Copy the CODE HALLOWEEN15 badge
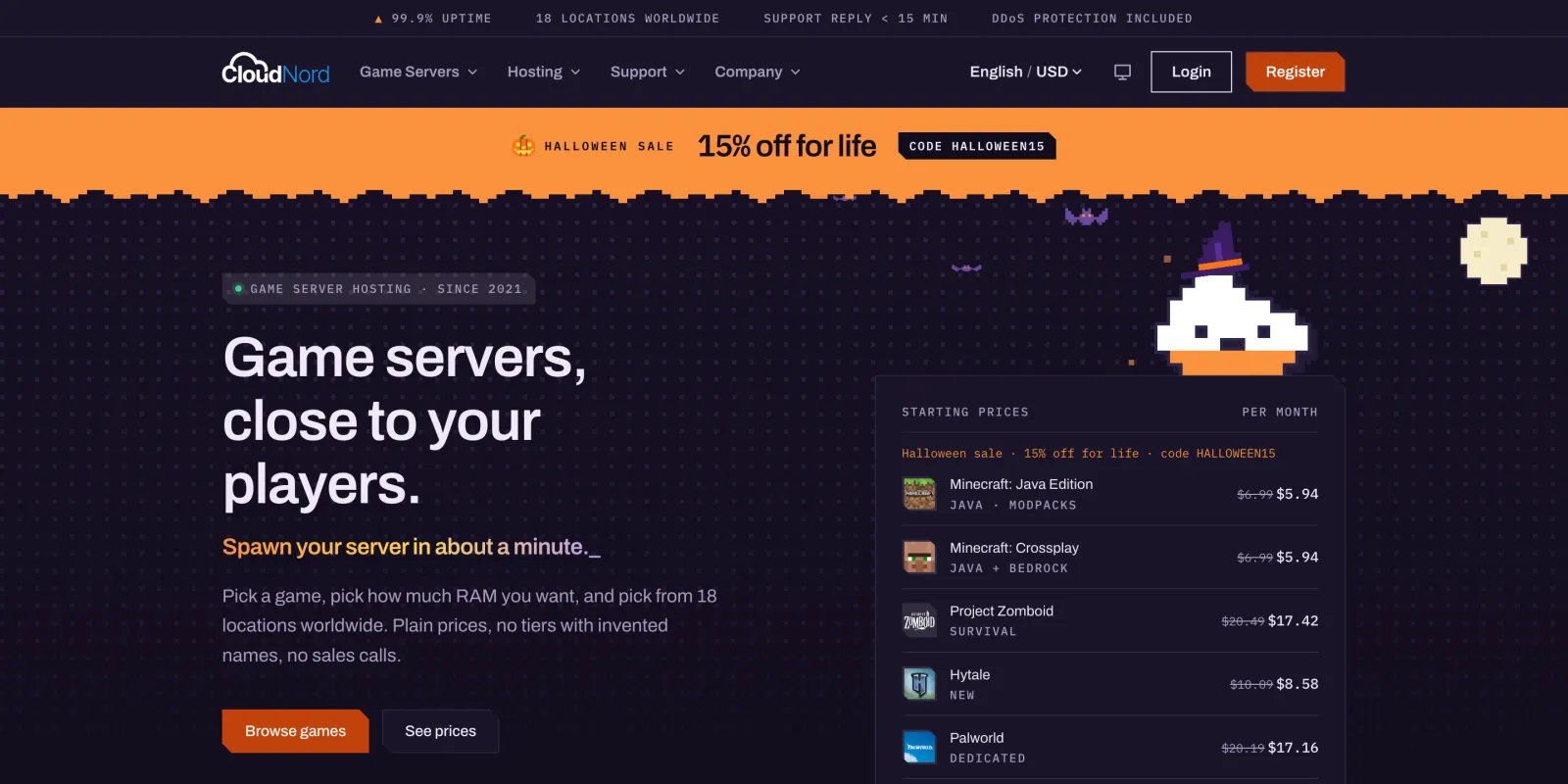 pos(977,146)
